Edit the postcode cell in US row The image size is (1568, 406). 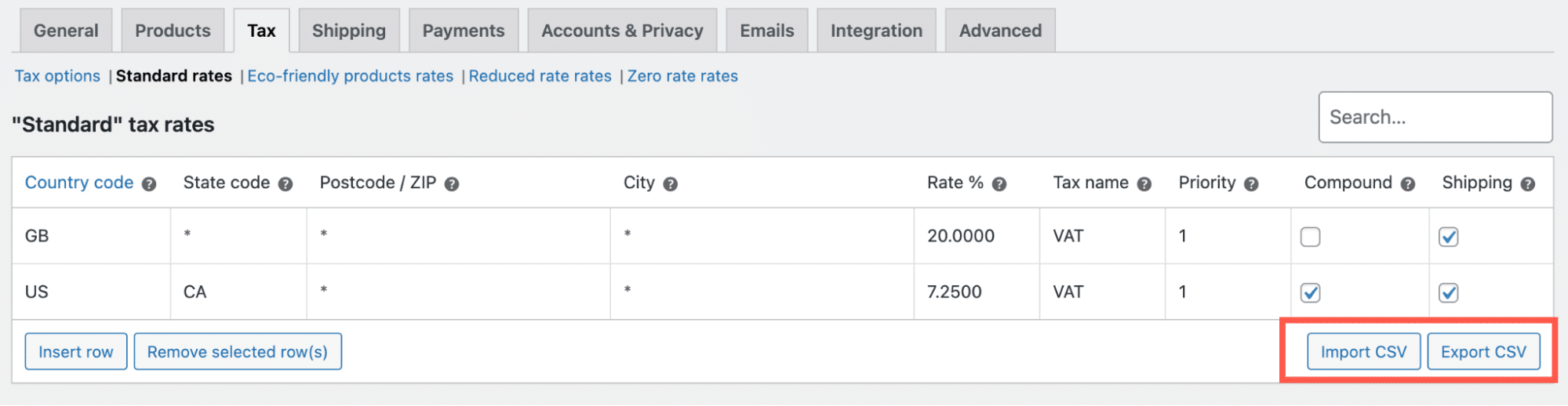pos(459,292)
